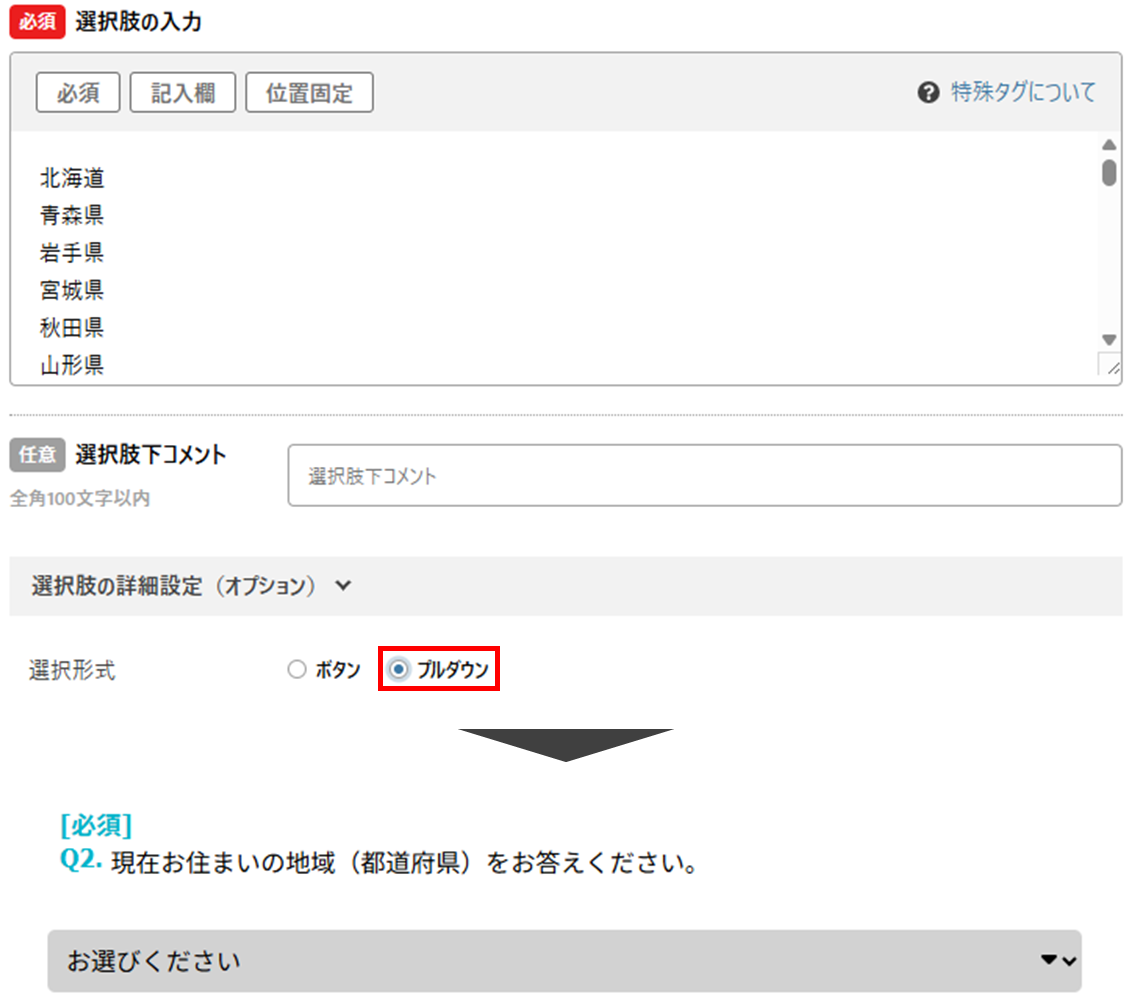
Task: Select the プルダウン radio option
Action: pyautogui.click(x=399, y=670)
